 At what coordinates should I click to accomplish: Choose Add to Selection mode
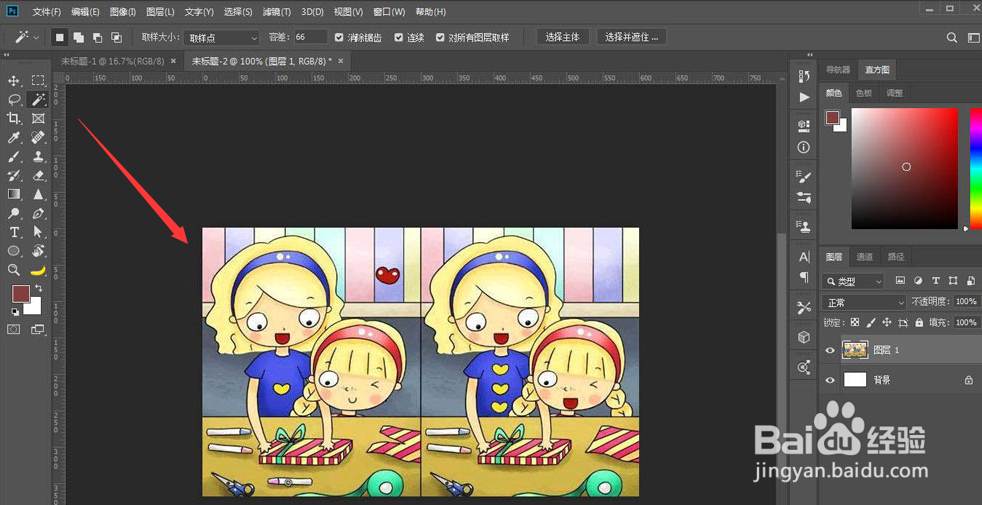point(79,38)
